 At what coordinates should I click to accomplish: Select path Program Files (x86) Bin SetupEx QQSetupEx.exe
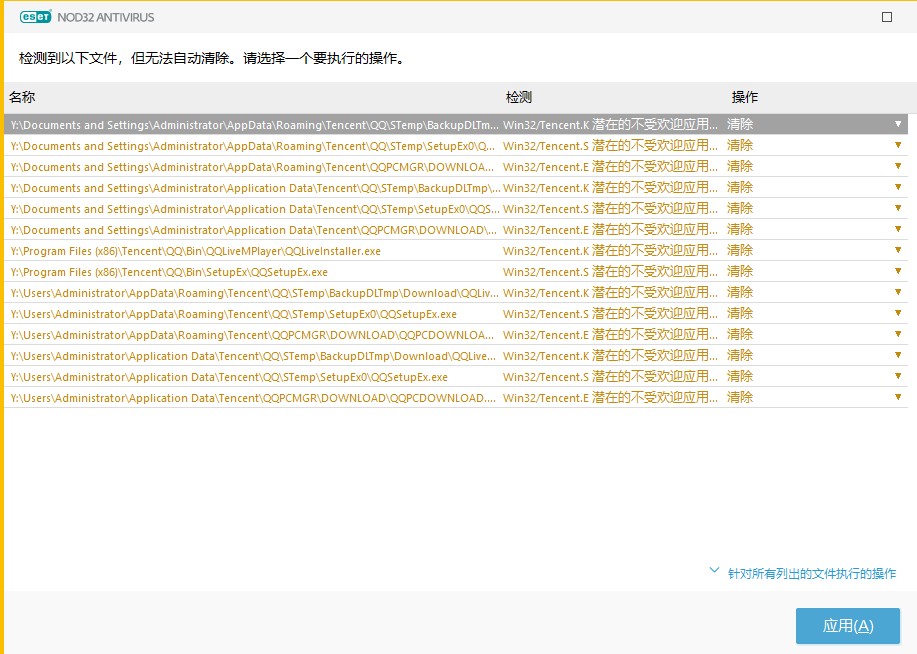(x=169, y=272)
